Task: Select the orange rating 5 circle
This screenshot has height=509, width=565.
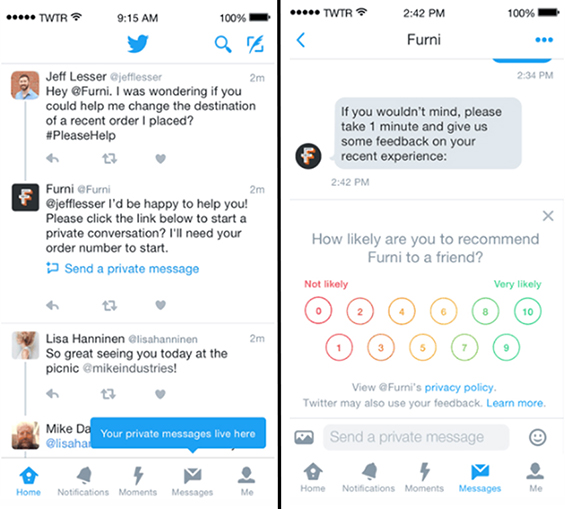Action: (423, 347)
